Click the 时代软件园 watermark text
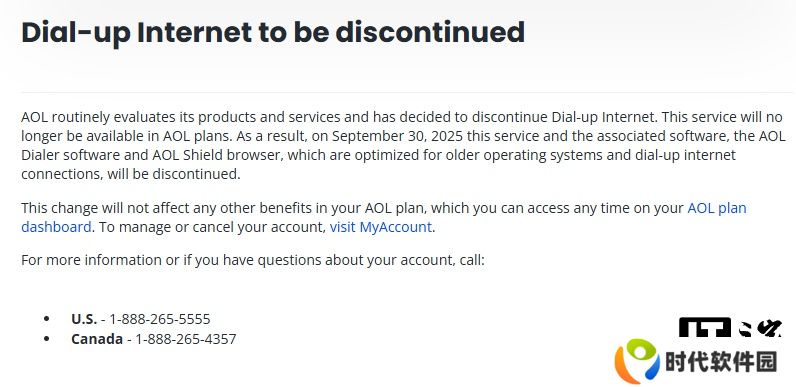Screen dimensions: 796x387 (720, 363)
